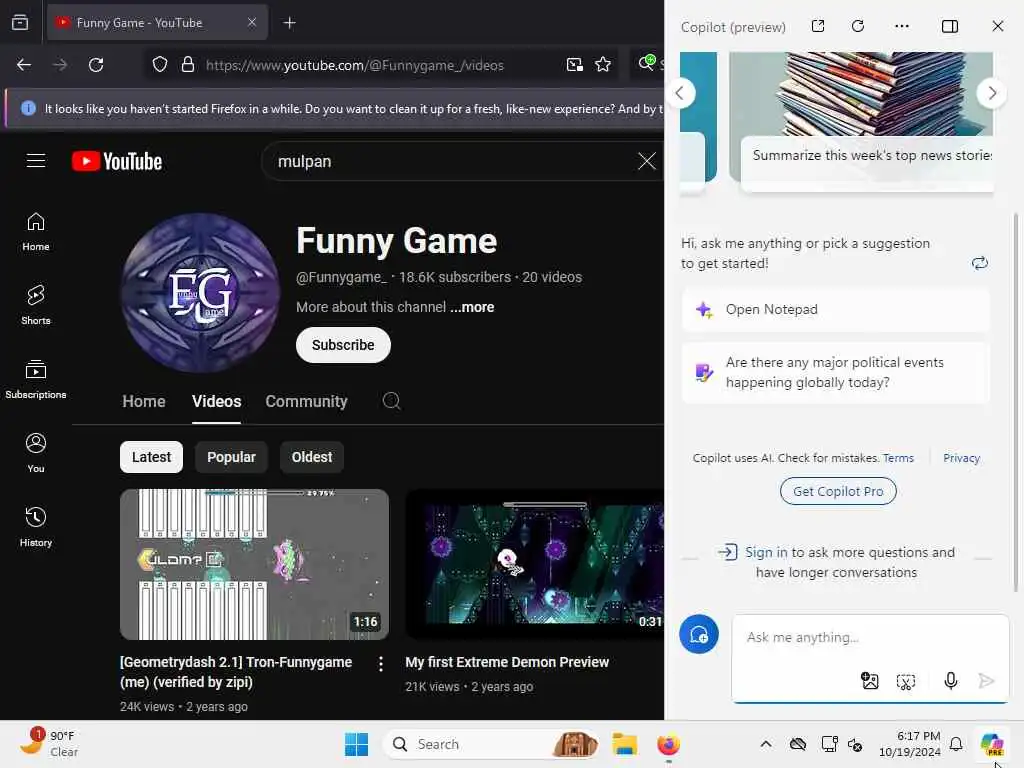Select the Videos tab
Screen dimensions: 1024x768
216,401
